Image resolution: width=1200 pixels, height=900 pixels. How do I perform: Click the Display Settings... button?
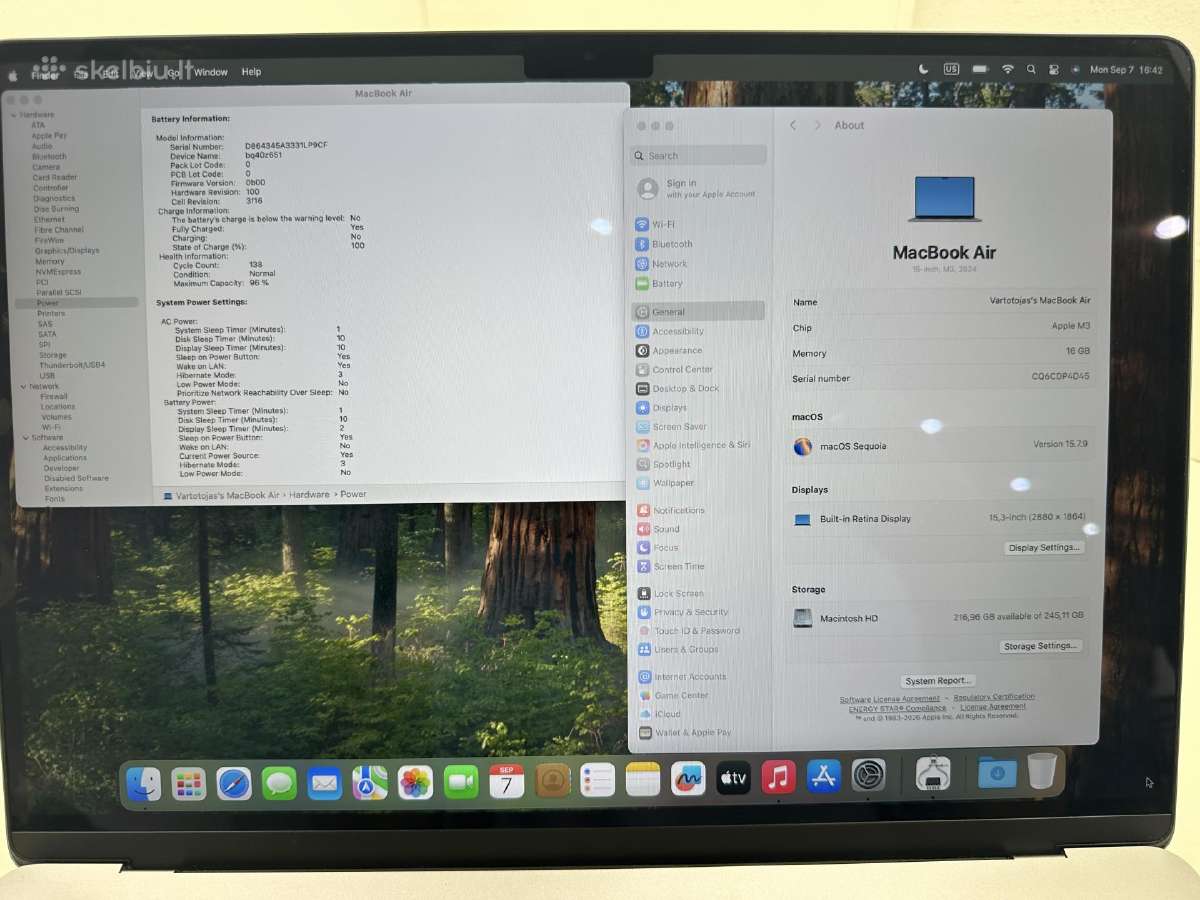pyautogui.click(x=1044, y=548)
